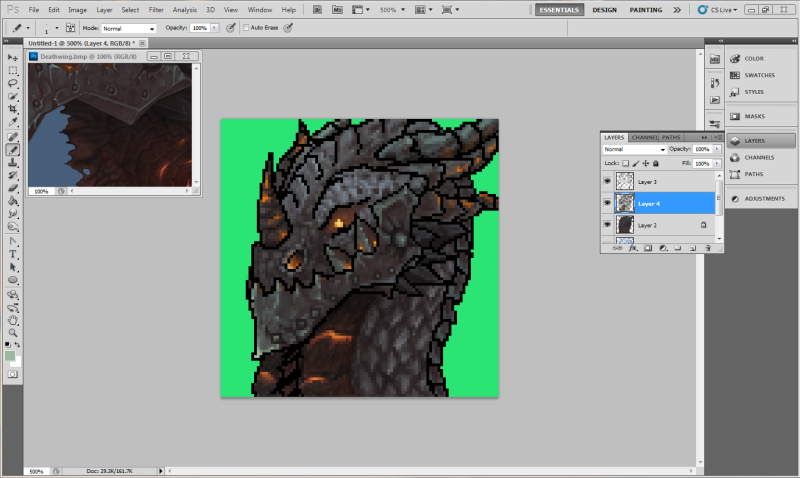The height and width of the screenshot is (478, 800).
Task: Toggle the Brush panel button
Action: point(70,28)
